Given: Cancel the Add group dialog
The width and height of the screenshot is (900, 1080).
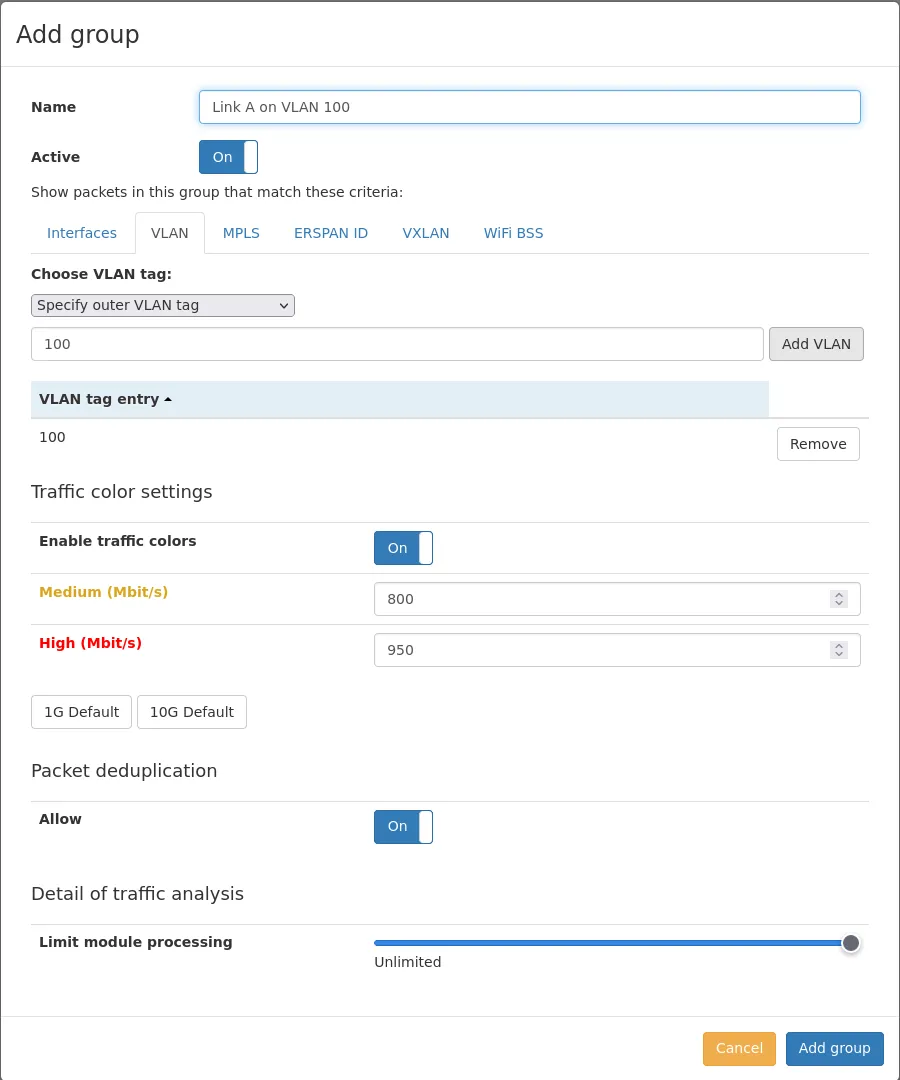Looking at the screenshot, I should 739,1048.
